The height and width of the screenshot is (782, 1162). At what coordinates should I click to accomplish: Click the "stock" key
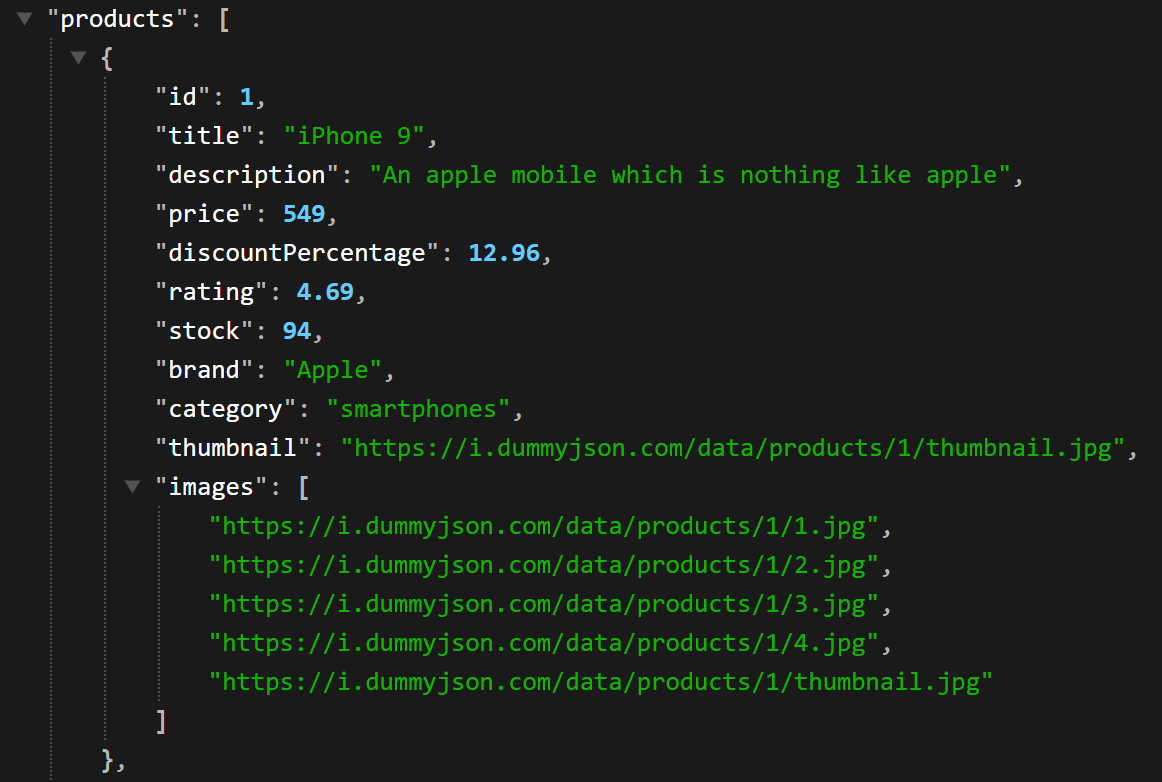click(x=204, y=331)
